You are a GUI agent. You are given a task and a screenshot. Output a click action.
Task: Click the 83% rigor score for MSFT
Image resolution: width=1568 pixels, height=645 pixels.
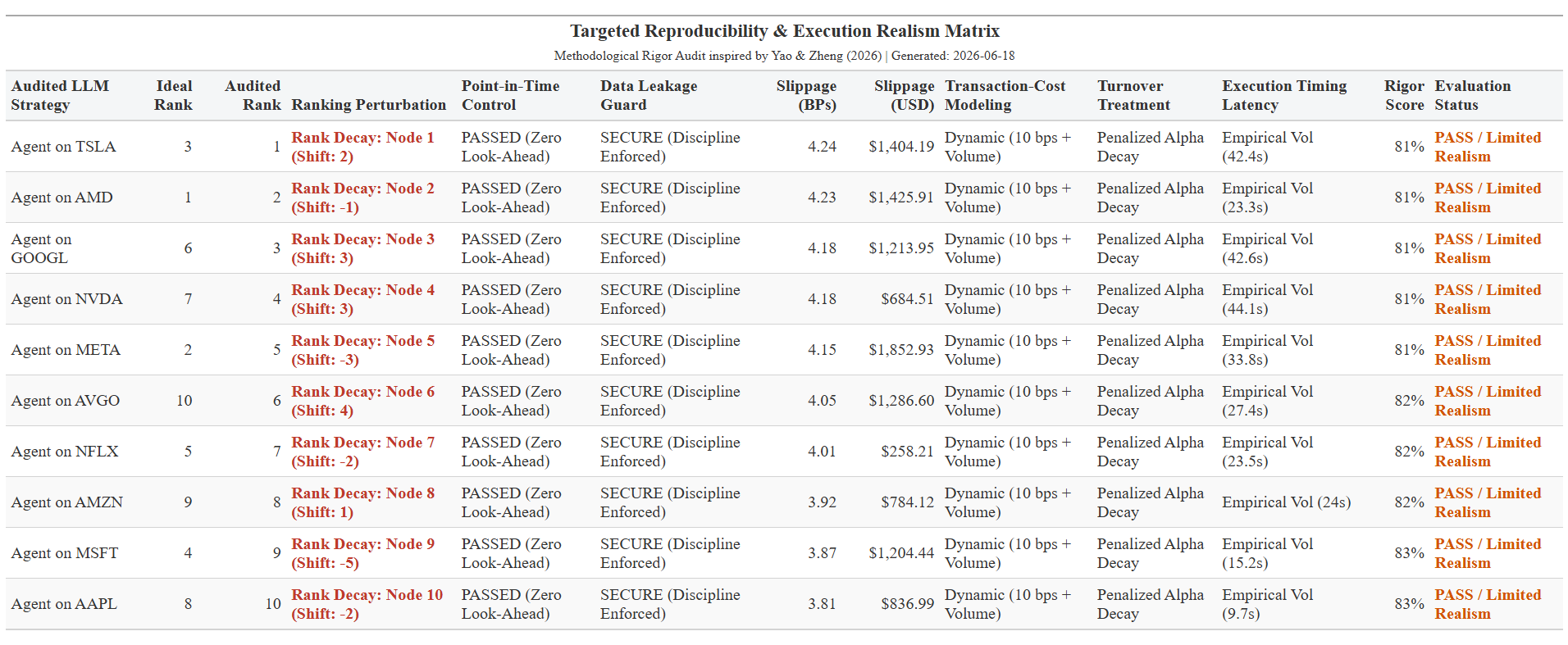(1409, 553)
